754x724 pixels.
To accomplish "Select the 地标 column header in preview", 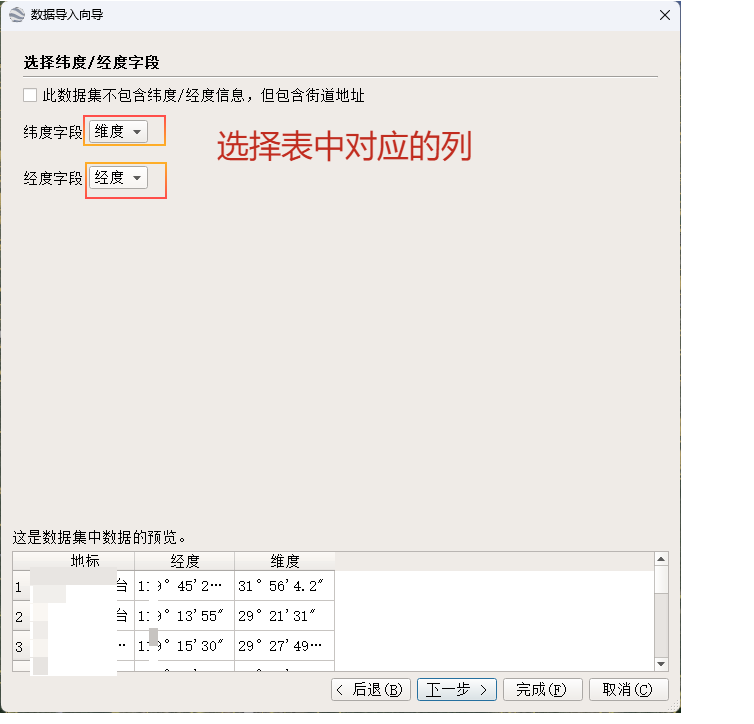I will click(x=85, y=561).
